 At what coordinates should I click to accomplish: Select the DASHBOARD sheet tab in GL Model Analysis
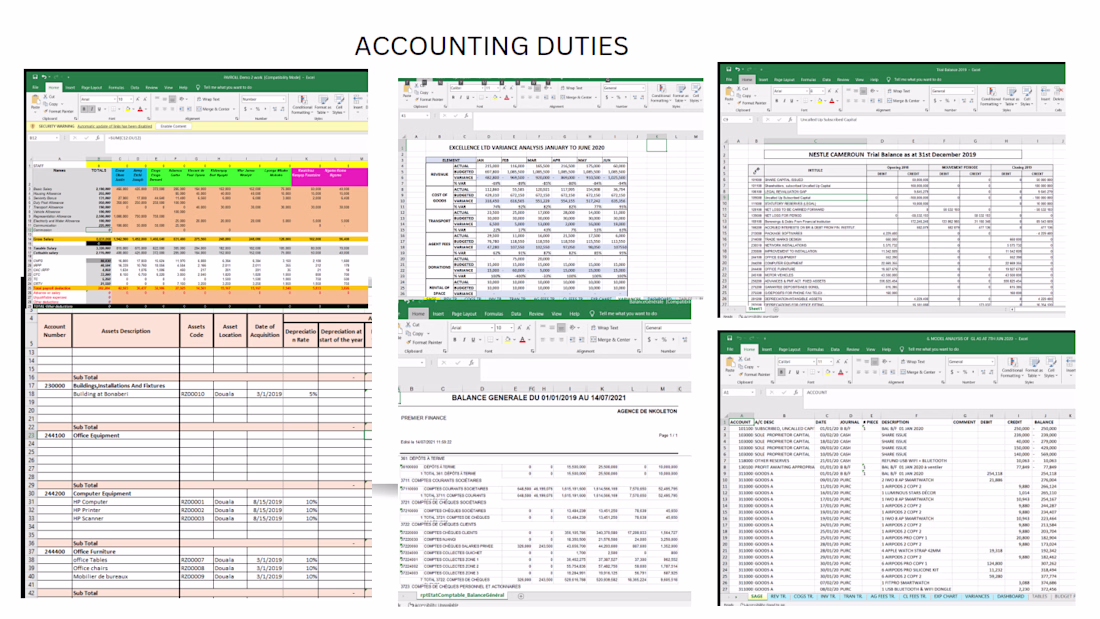[x=1010, y=597]
